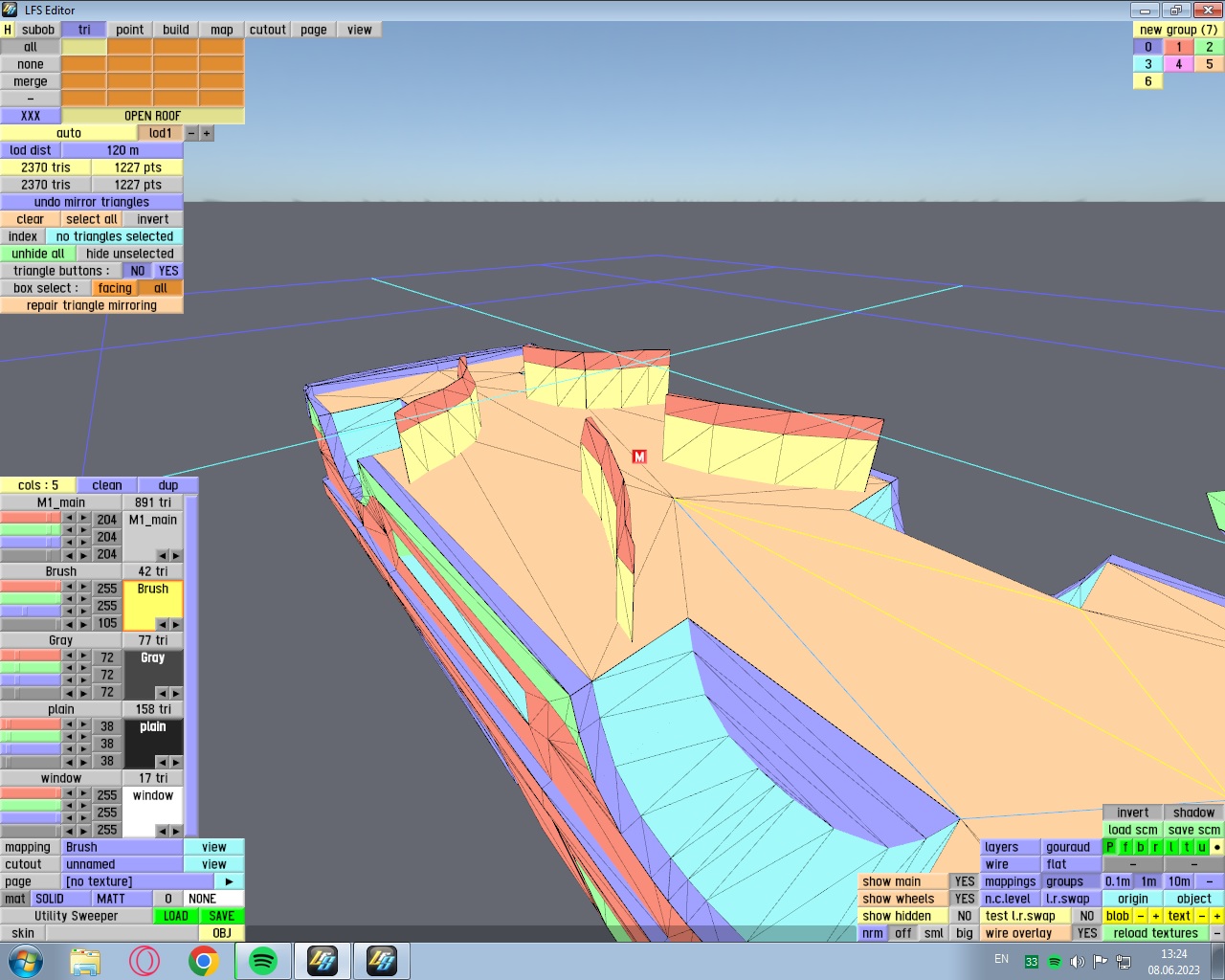Select the r right view button
1225x980 pixels.
point(1156,847)
